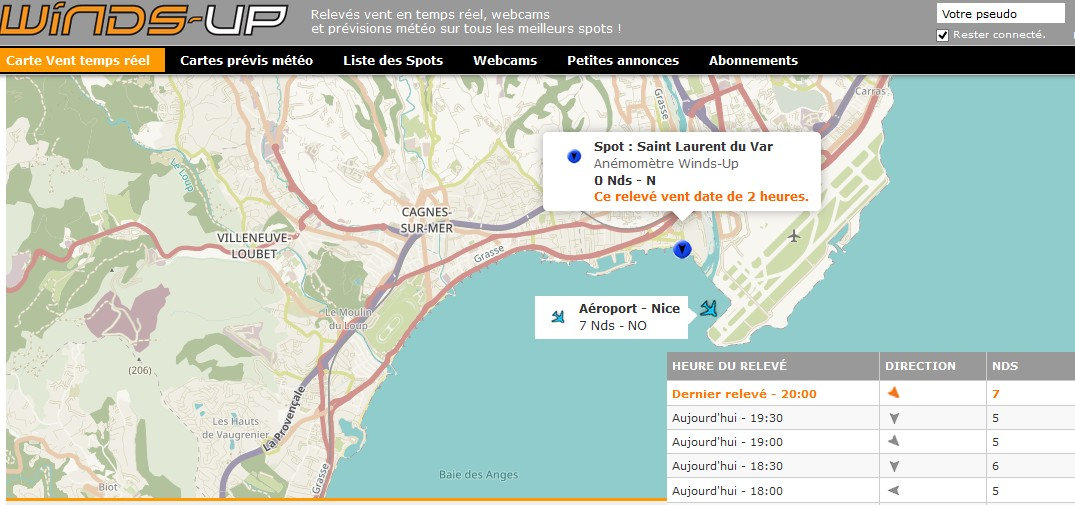Click the 6 knots value for 18:30

click(995, 467)
